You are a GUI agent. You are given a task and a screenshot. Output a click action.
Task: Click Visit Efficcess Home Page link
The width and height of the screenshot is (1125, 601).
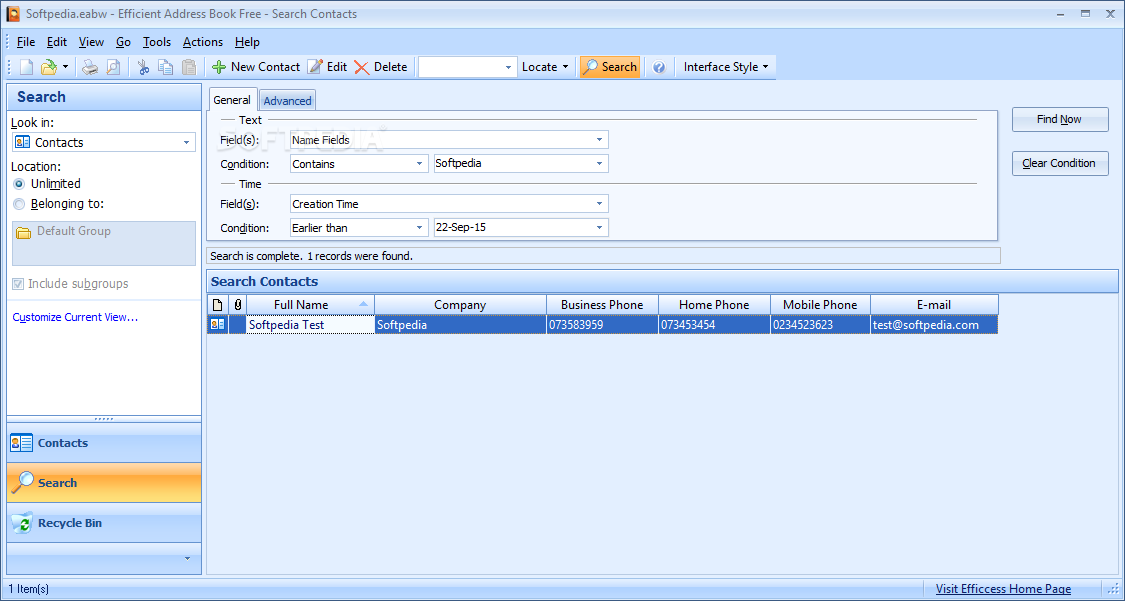click(x=1003, y=589)
